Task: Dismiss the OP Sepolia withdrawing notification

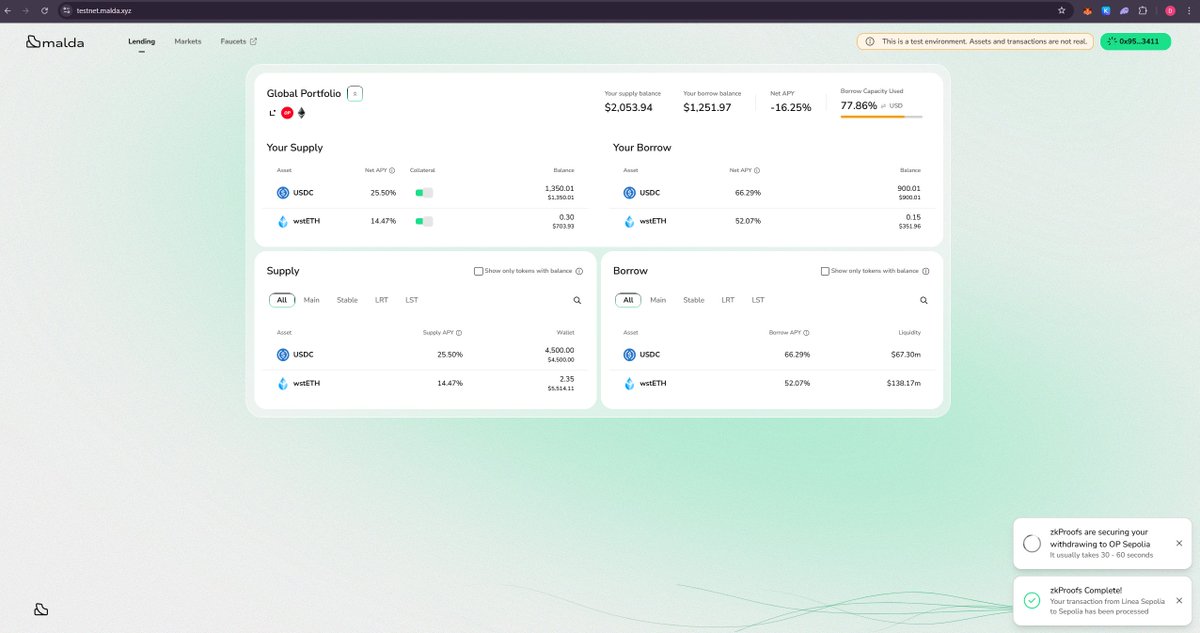Action: pyautogui.click(x=1178, y=543)
